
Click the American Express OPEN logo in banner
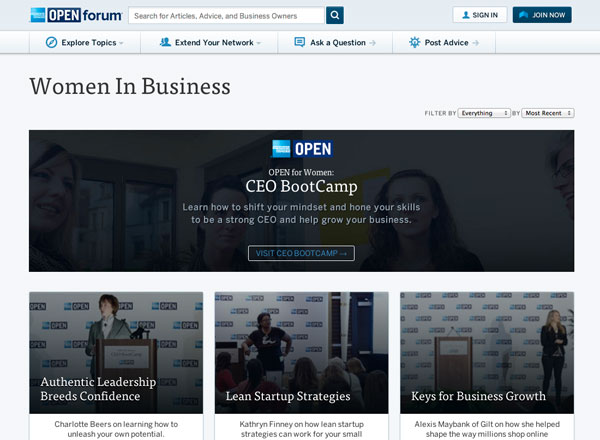coord(302,149)
